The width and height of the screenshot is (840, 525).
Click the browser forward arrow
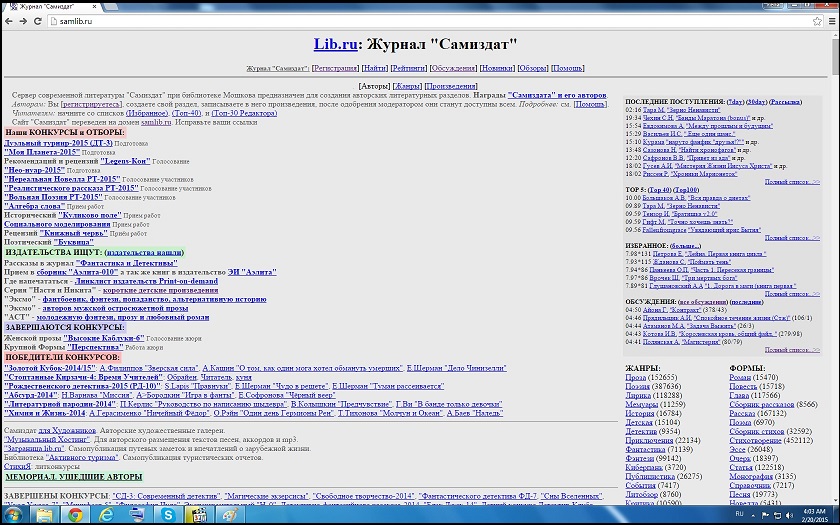click(24, 20)
